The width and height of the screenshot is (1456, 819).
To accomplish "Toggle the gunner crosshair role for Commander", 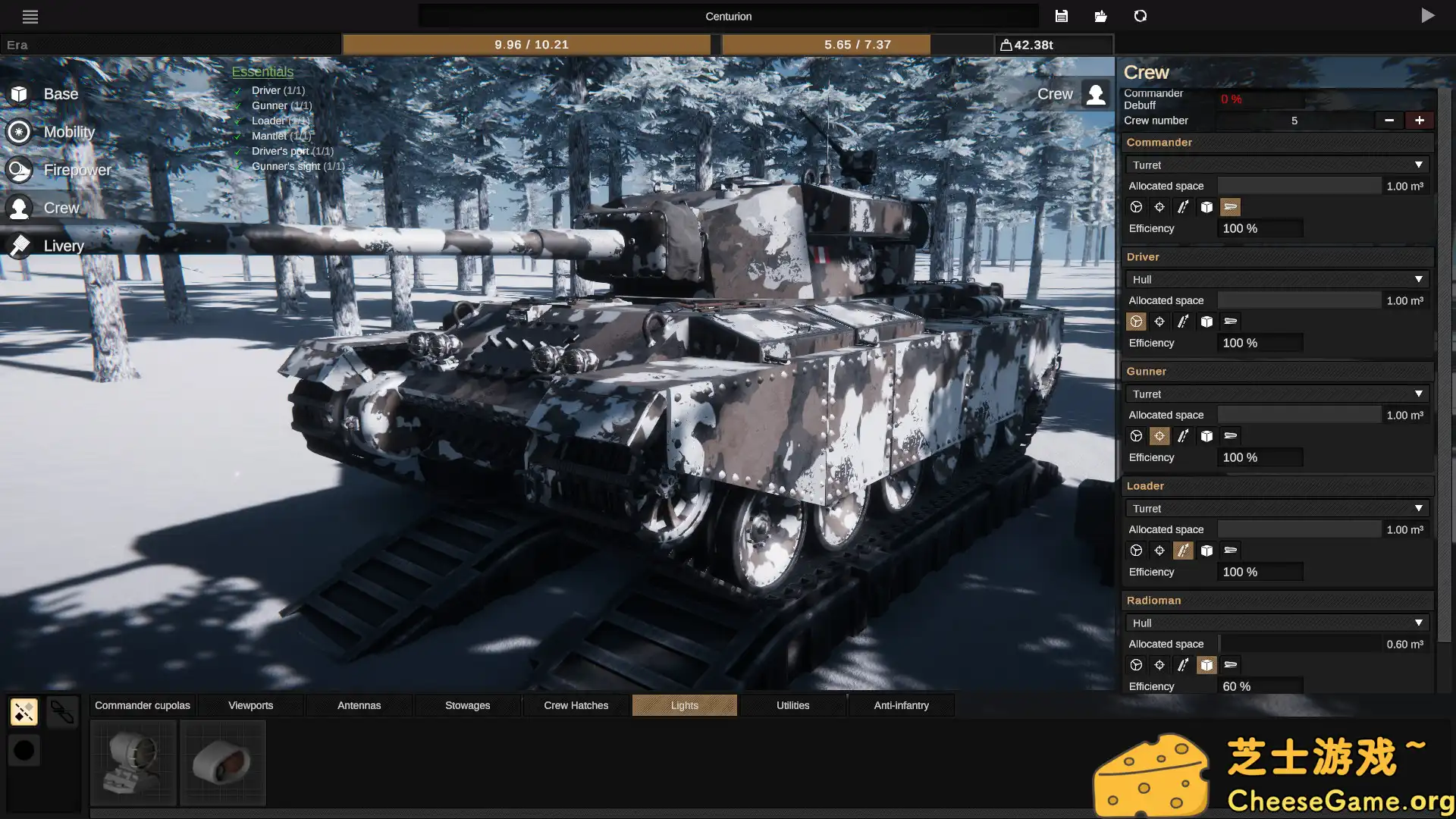I will click(1159, 207).
